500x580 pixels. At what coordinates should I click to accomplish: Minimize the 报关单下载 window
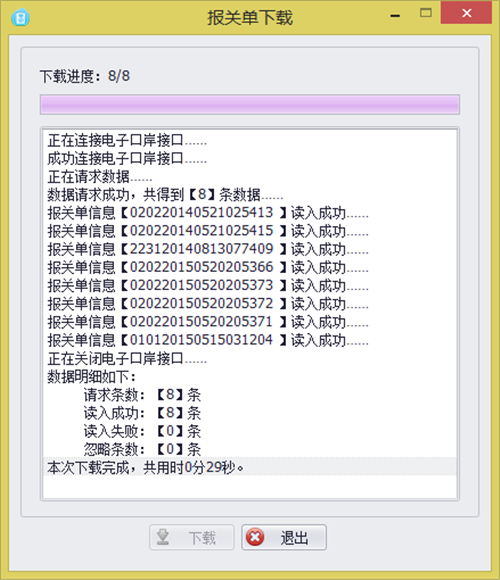click(x=395, y=16)
